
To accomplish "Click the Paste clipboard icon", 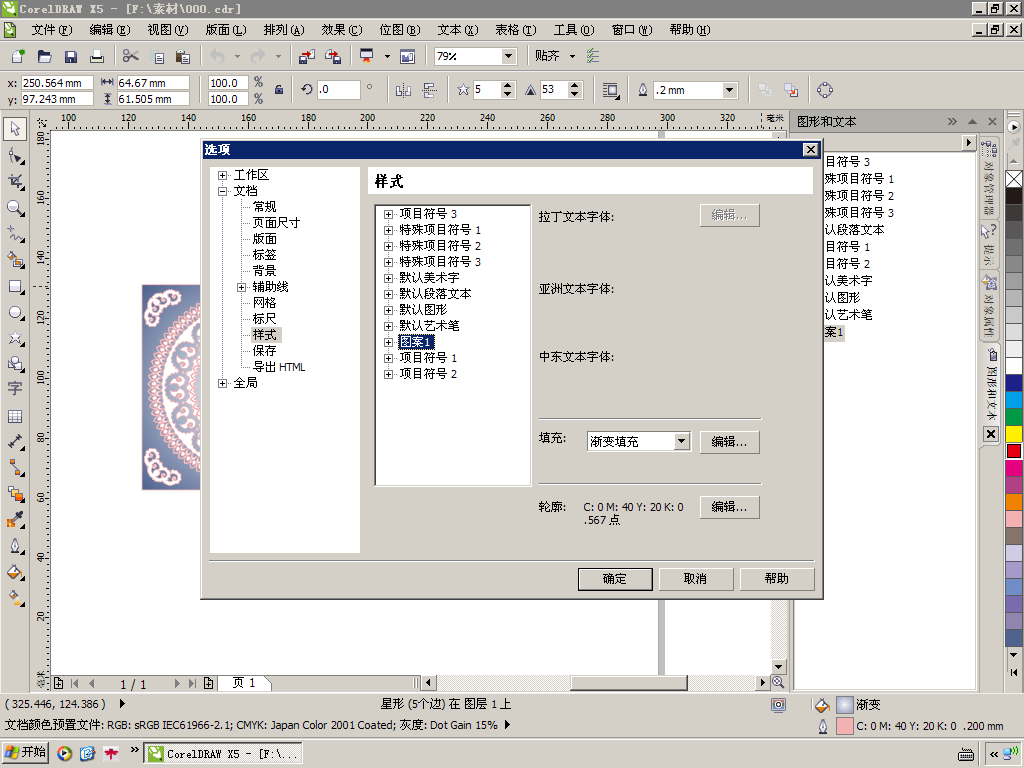I will pyautogui.click(x=183, y=56).
